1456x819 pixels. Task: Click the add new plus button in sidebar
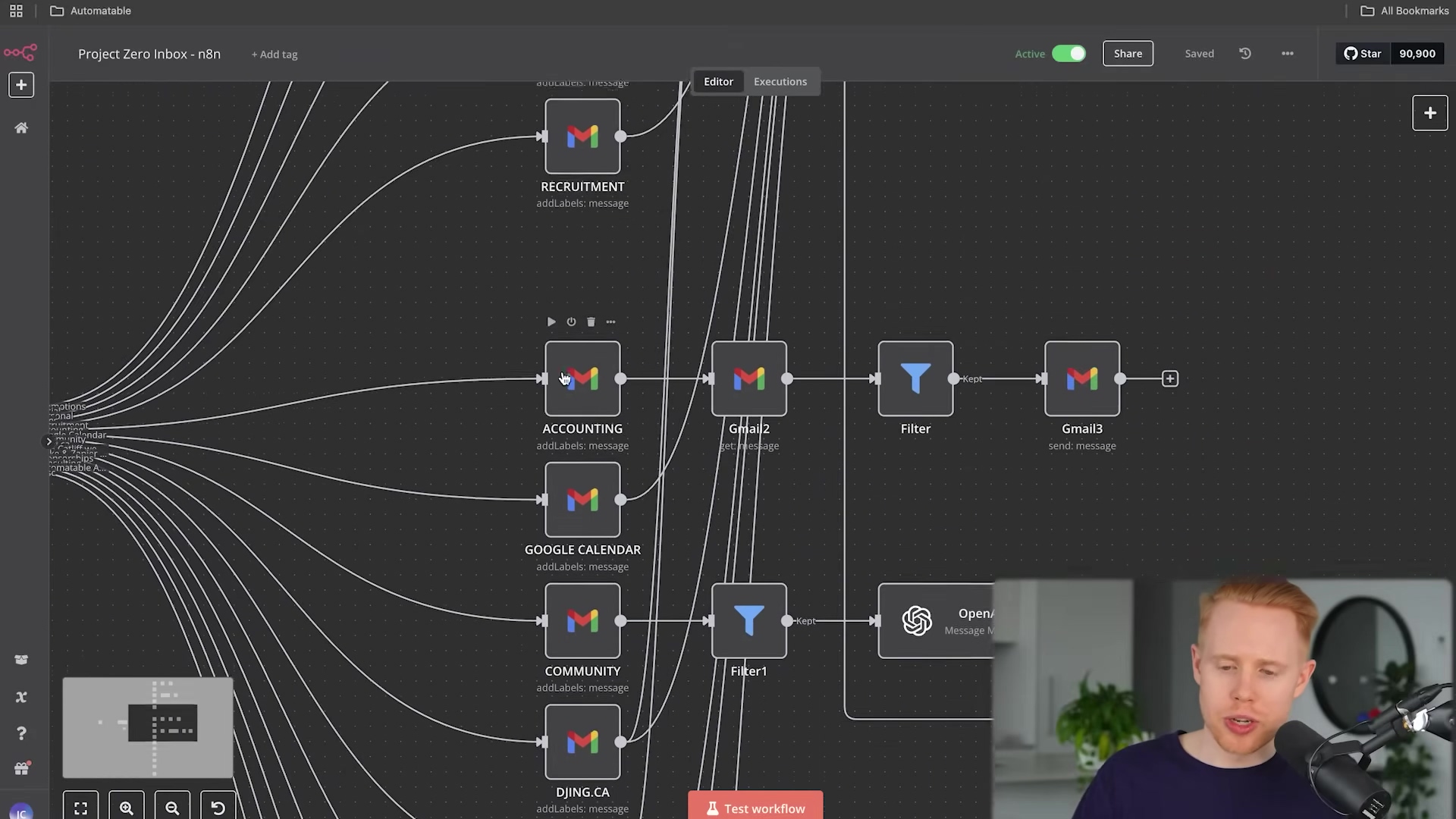pos(21,85)
